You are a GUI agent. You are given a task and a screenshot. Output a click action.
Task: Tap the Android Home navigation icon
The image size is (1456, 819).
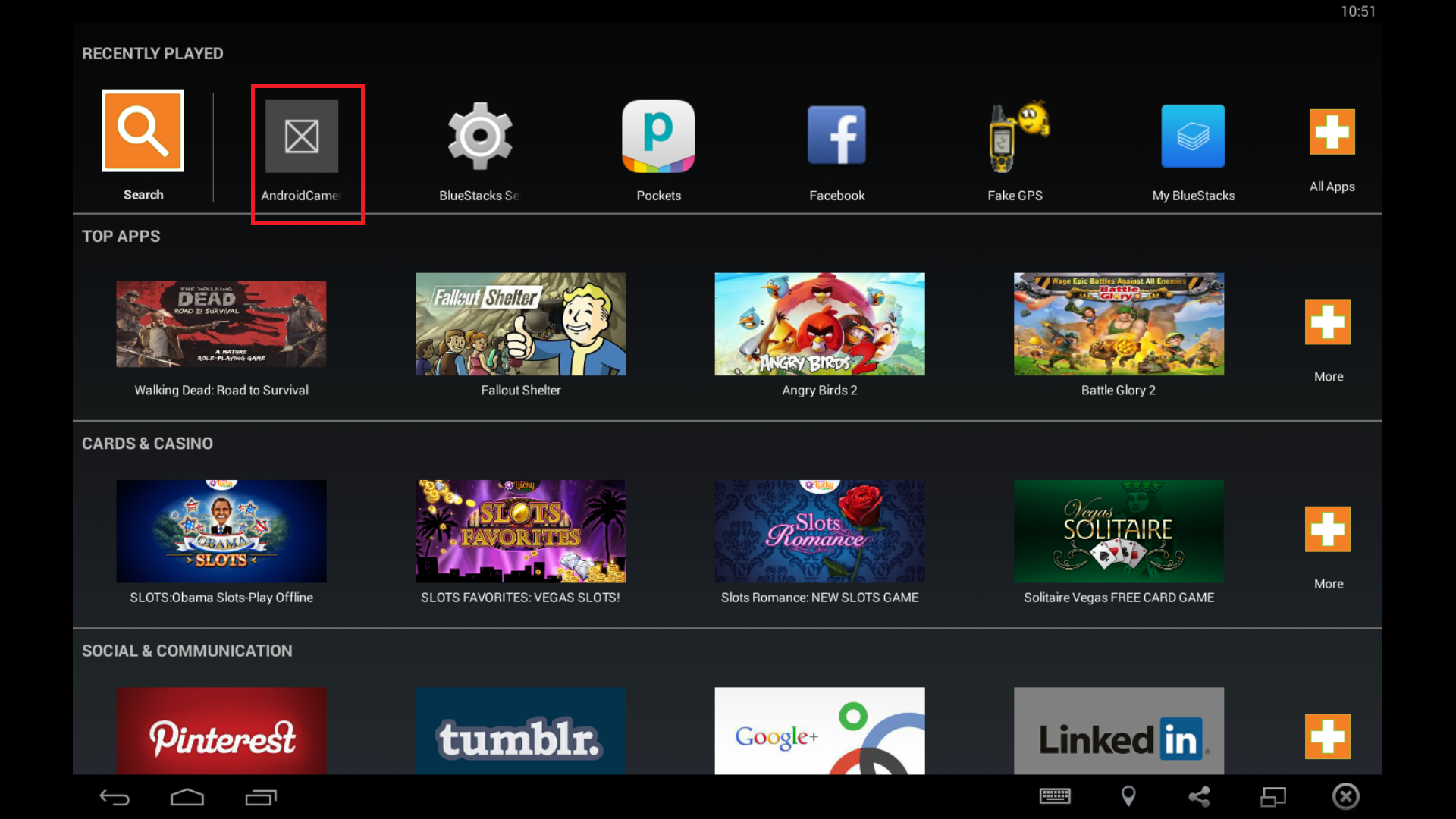[187, 797]
